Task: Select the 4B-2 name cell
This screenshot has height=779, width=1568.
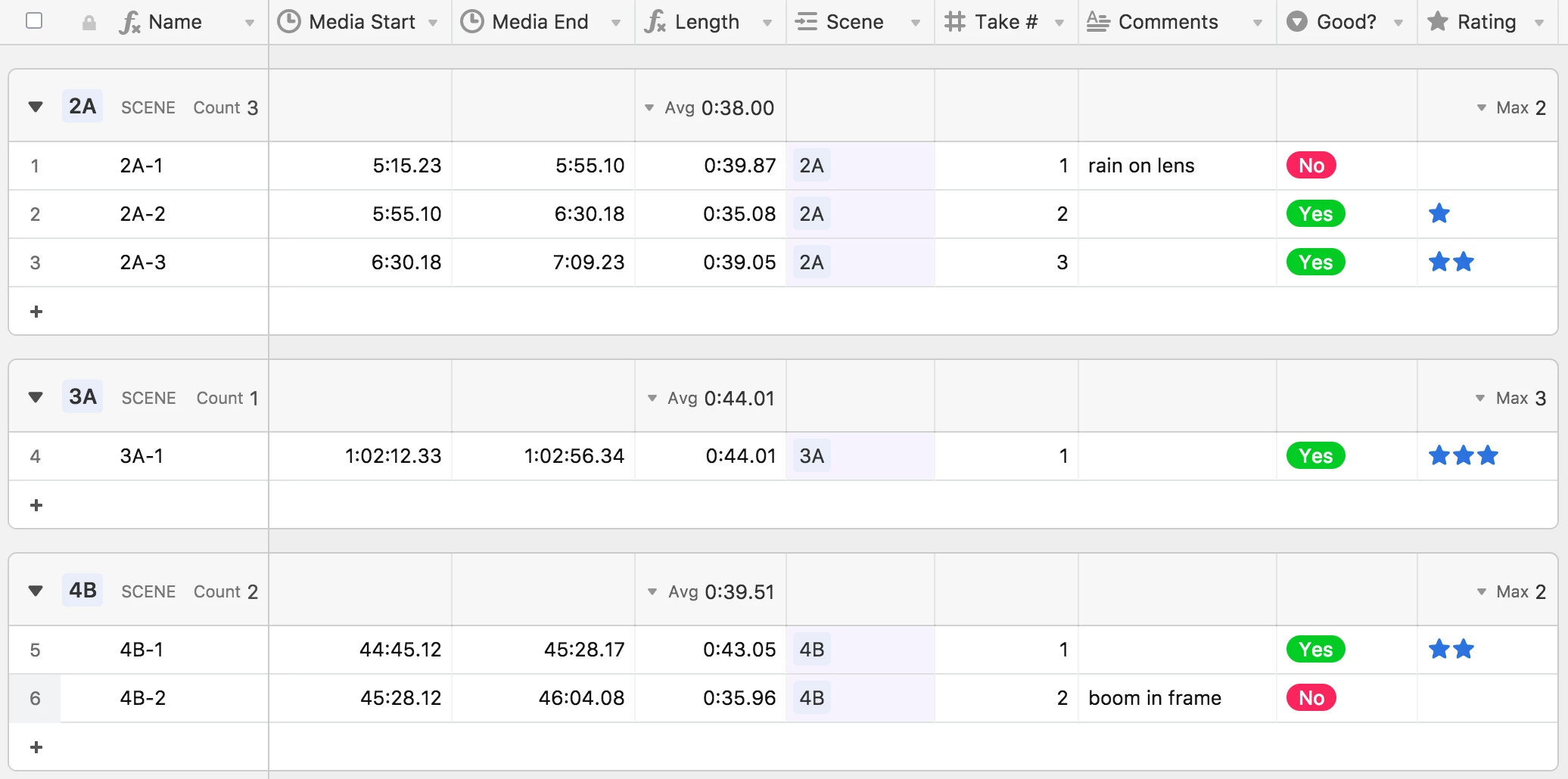Action: point(164,698)
